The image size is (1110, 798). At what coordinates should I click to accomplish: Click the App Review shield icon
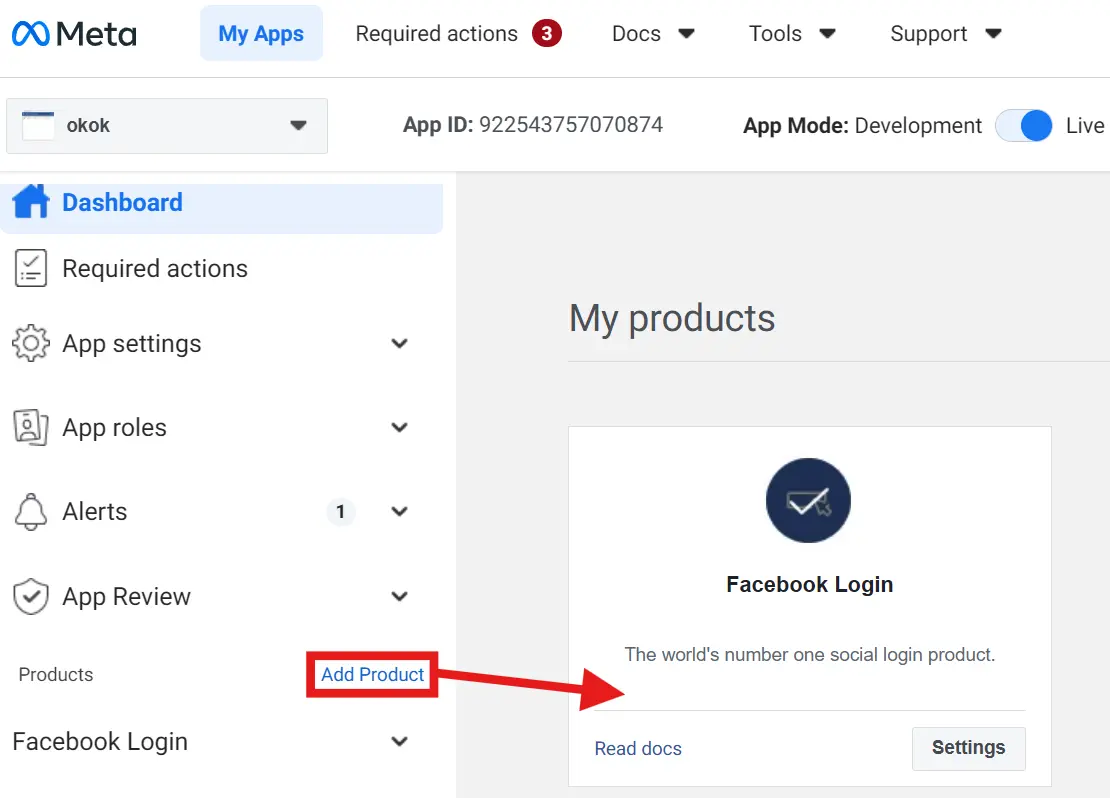[x=30, y=597]
